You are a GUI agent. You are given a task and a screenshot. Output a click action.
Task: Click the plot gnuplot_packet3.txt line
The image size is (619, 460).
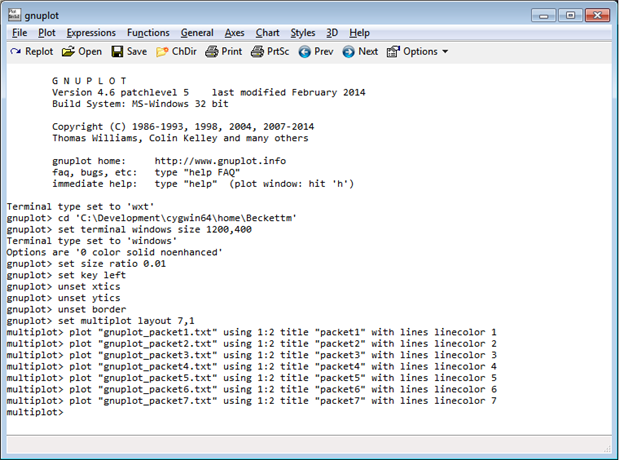click(x=251, y=355)
